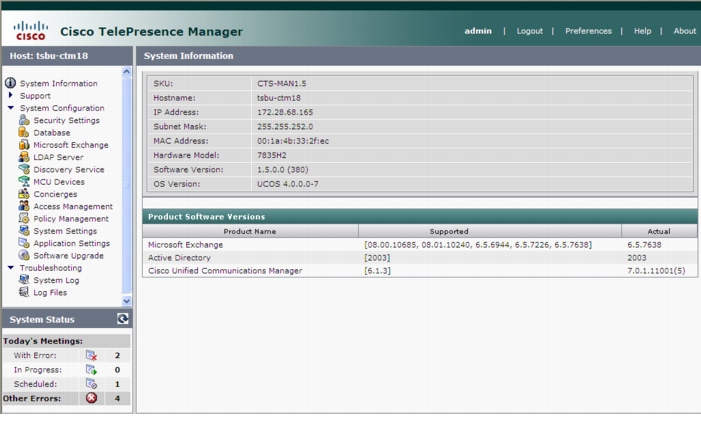
Task: Click the Microsoft Exchange icon
Action: click(24, 144)
